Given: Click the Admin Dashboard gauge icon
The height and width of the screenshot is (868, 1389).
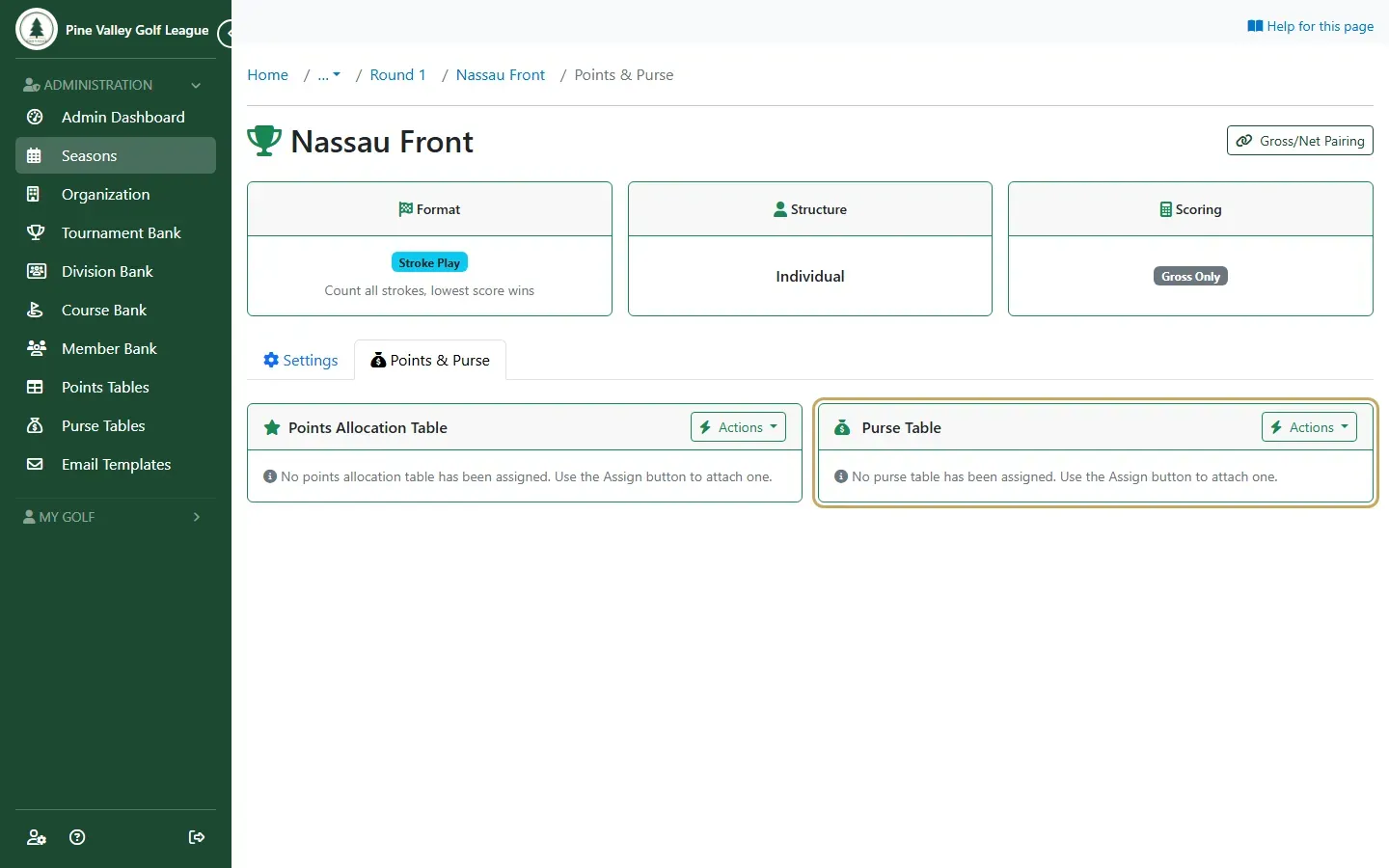Looking at the screenshot, I should (35, 117).
